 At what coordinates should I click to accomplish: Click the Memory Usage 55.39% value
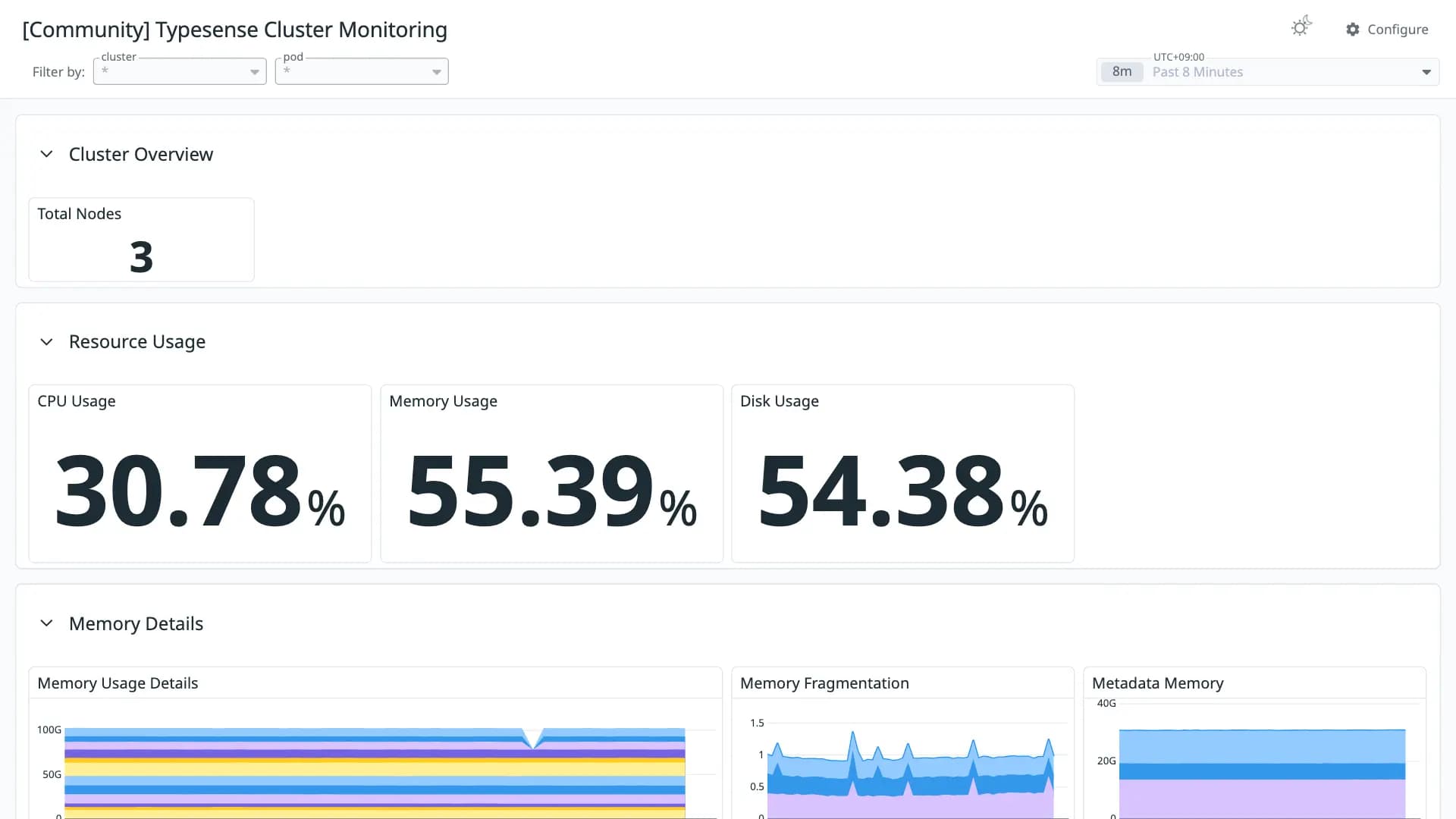click(551, 490)
